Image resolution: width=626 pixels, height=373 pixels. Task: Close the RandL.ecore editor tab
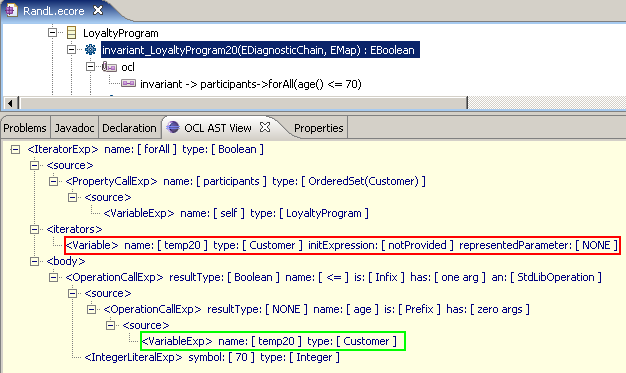pyautogui.click(x=98, y=10)
